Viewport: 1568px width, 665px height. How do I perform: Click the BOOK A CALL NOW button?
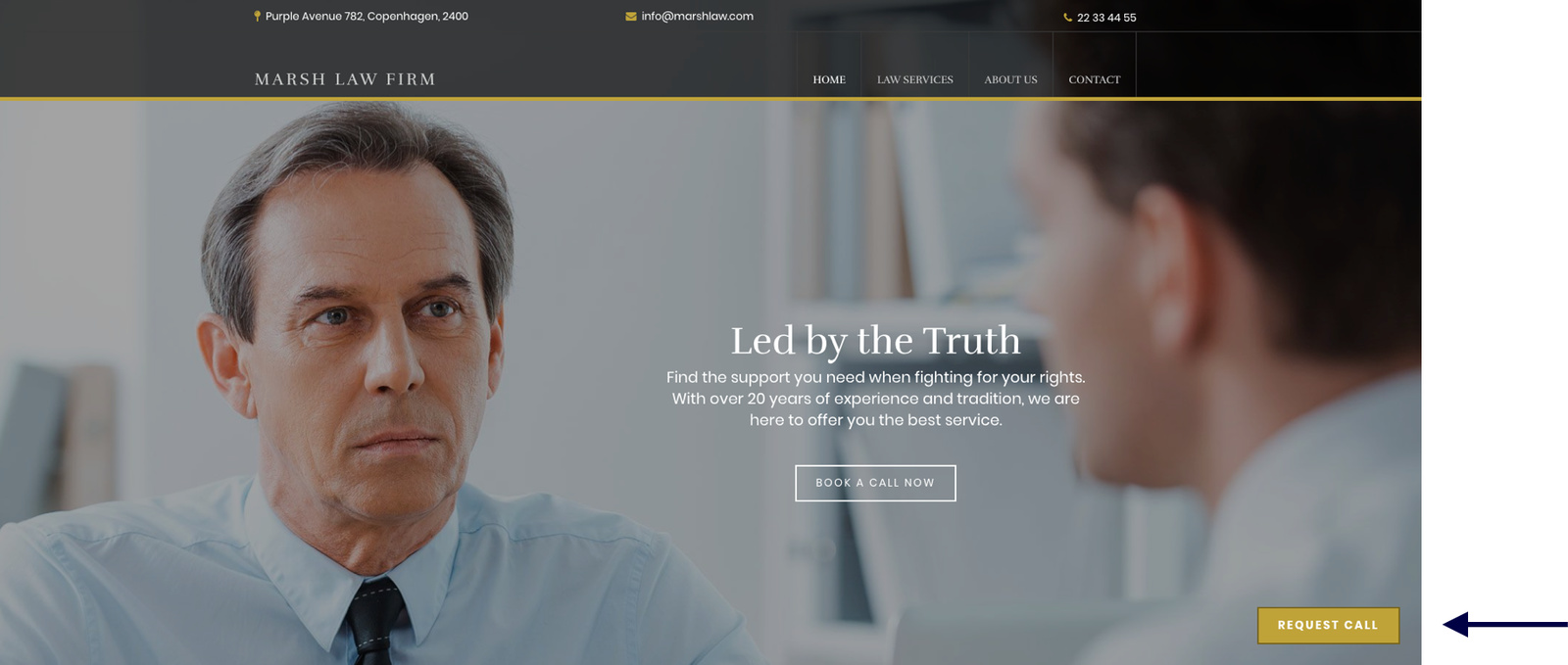point(875,483)
